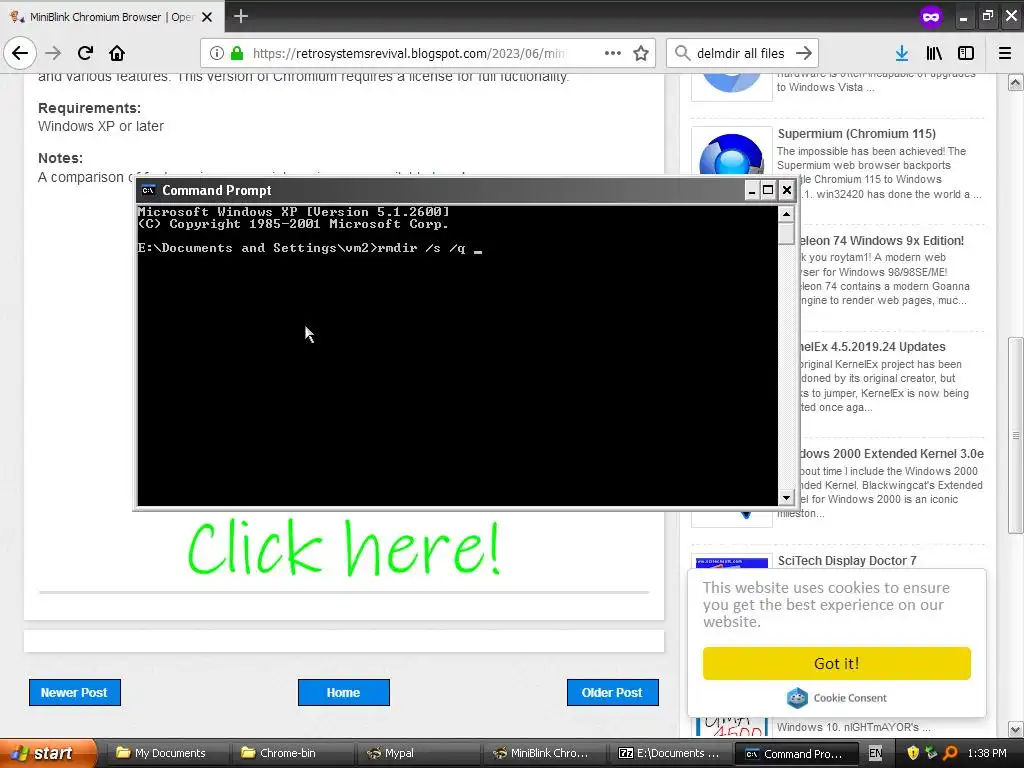Click the orange magnifier tray icon
Viewport: 1024px width, 768px height.
click(950, 753)
